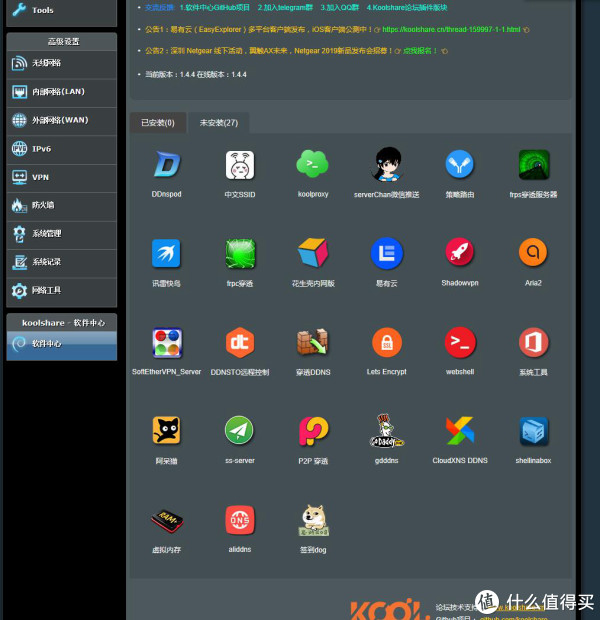Open 网络工具 in the sidebar
The height and width of the screenshot is (620, 600).
pyautogui.click(x=62, y=291)
